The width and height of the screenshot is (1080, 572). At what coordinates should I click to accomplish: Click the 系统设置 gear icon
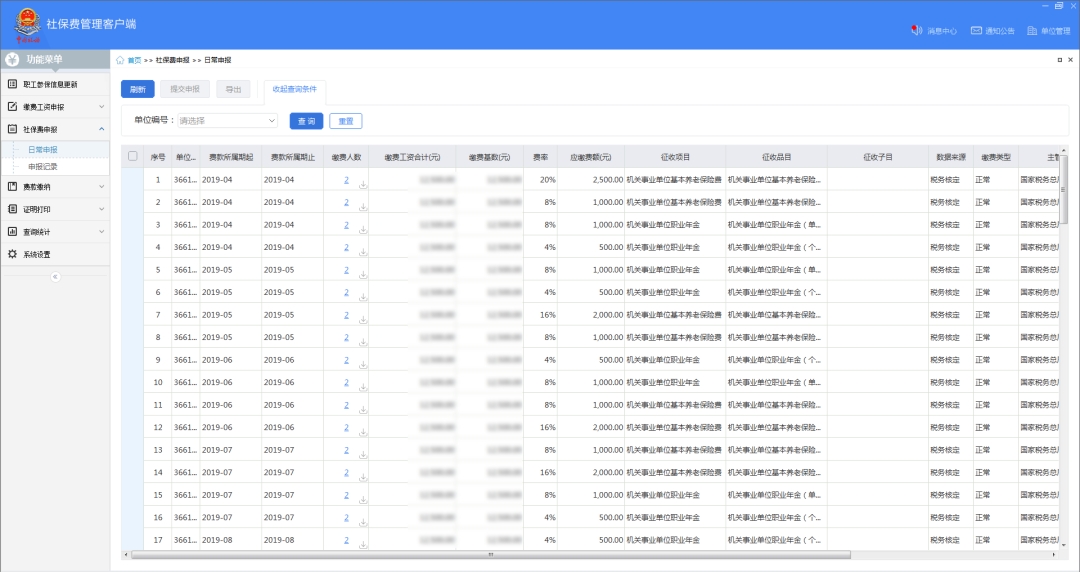pyautogui.click(x=12, y=254)
